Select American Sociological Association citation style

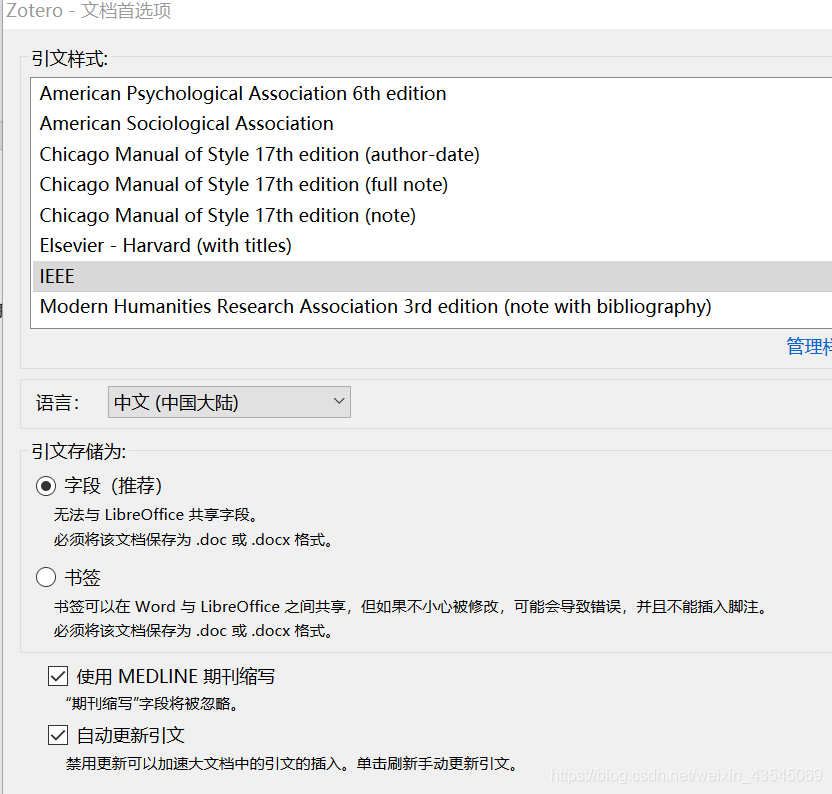pyautogui.click(x=432, y=124)
